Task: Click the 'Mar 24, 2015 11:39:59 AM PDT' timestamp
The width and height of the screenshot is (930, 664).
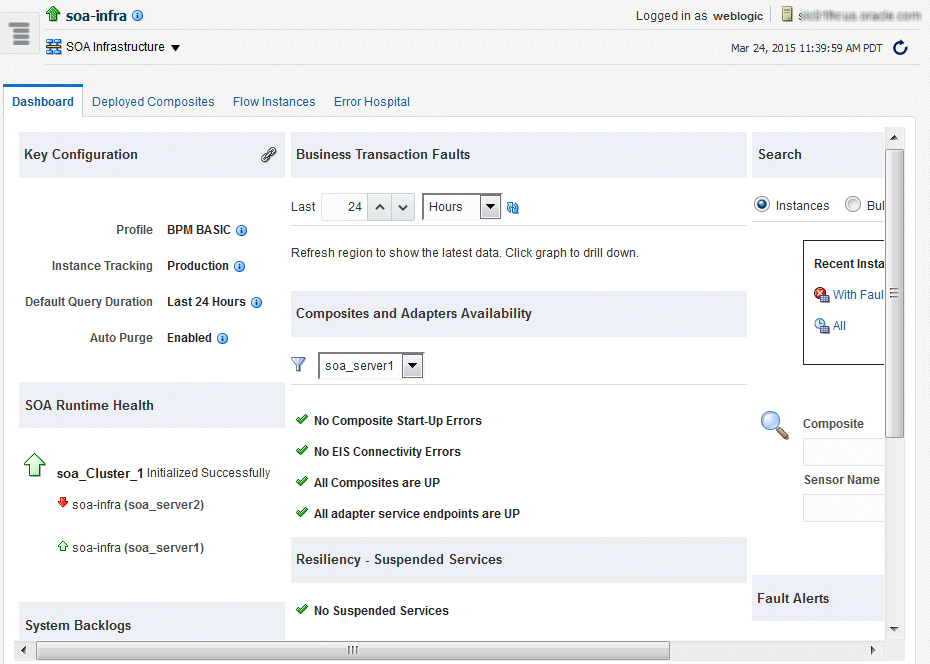Action: (807, 48)
